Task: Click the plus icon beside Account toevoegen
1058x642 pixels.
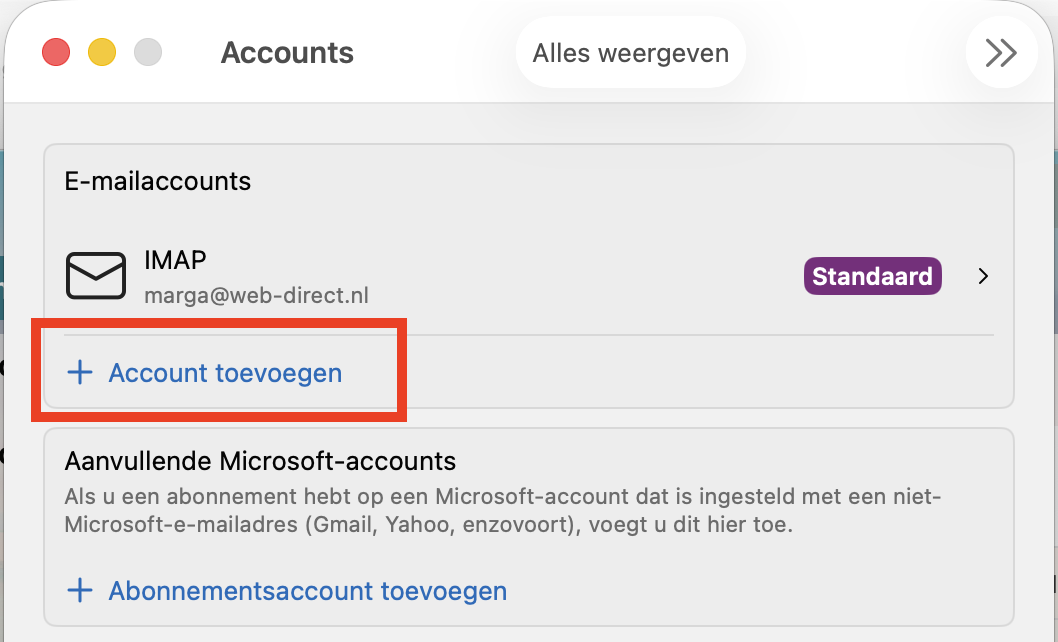Action: [78, 373]
